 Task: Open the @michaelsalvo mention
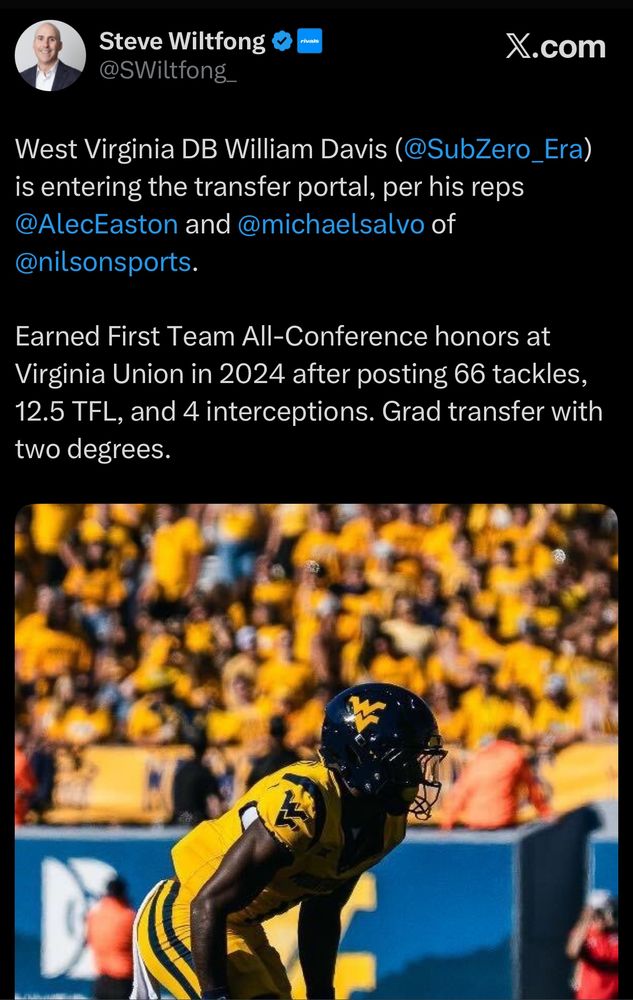coord(331,224)
